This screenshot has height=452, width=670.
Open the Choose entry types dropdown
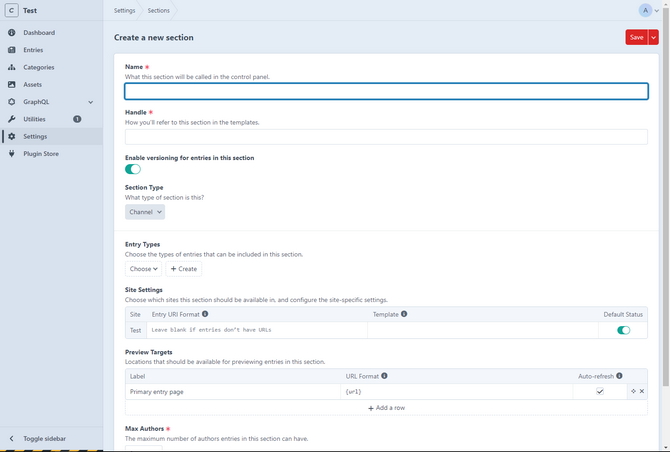tap(143, 269)
